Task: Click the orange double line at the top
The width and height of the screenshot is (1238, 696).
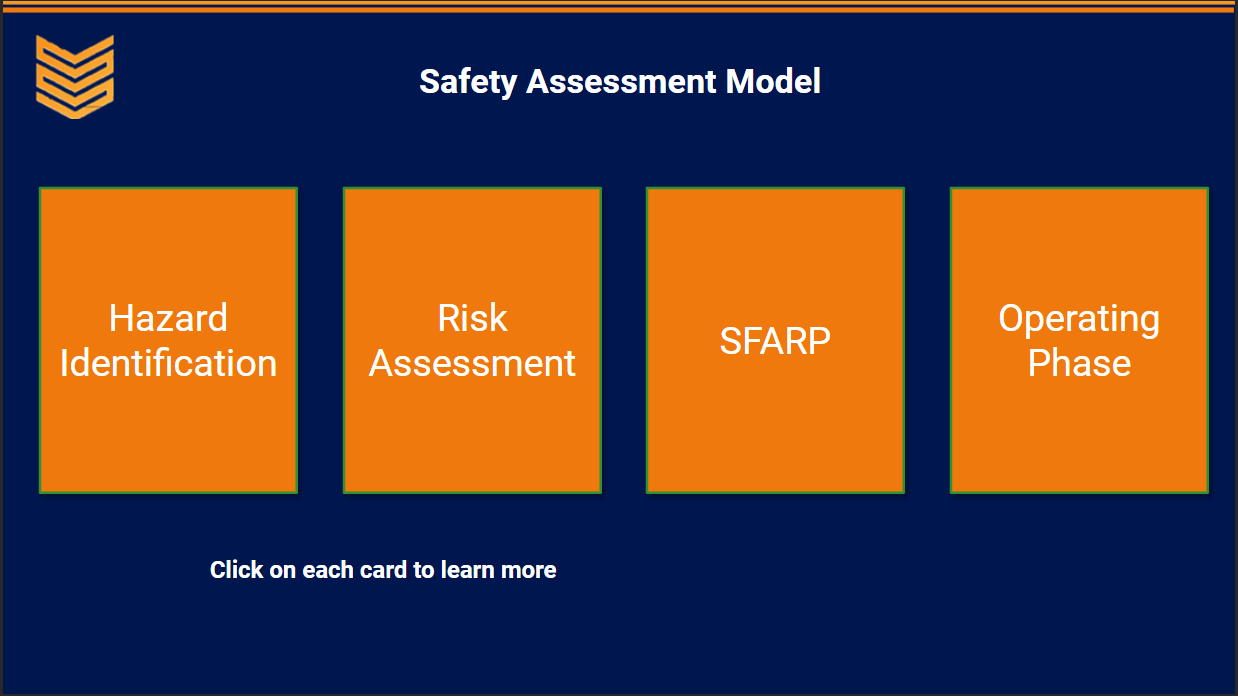Action: point(619,7)
